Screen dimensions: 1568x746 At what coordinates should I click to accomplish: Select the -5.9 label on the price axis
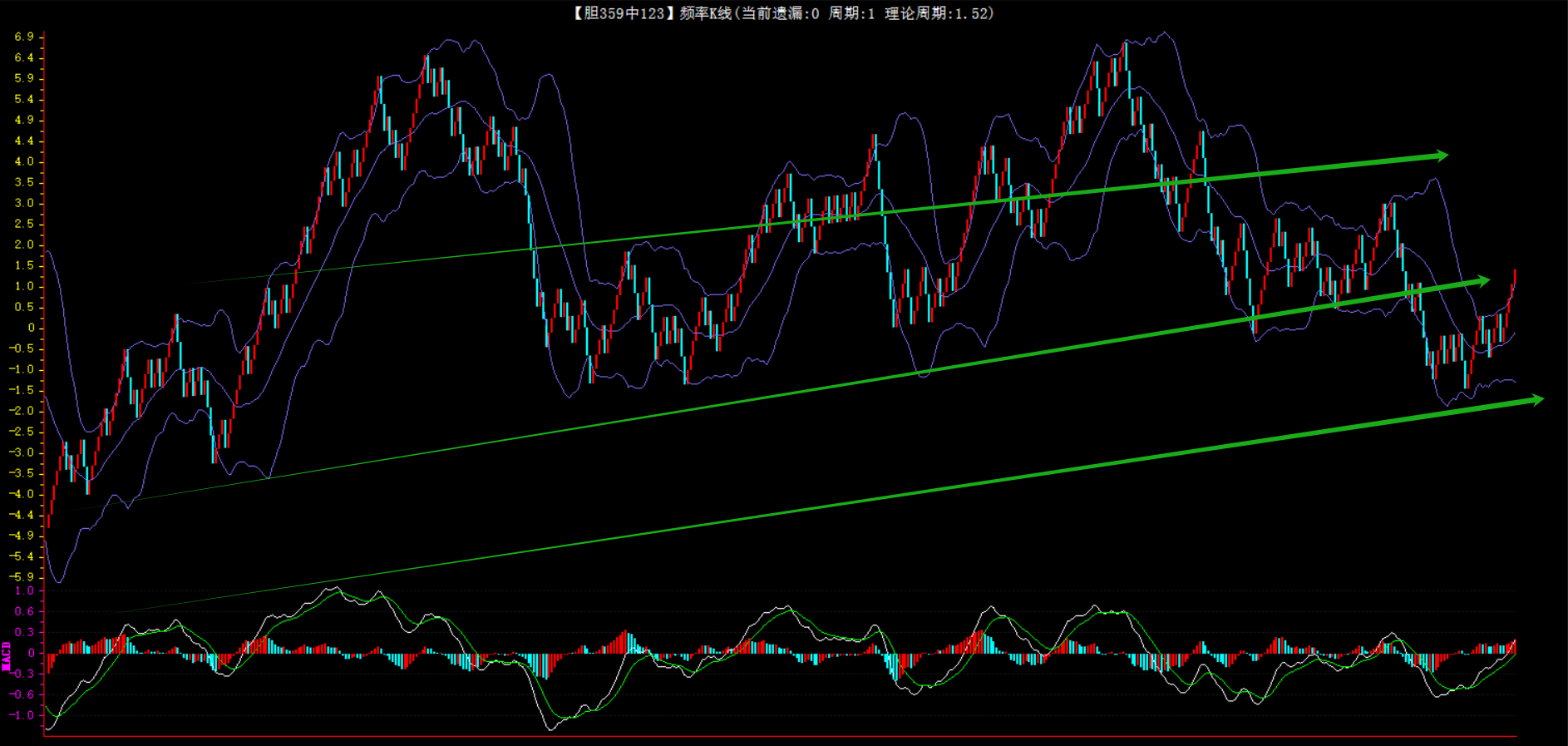coord(22,576)
